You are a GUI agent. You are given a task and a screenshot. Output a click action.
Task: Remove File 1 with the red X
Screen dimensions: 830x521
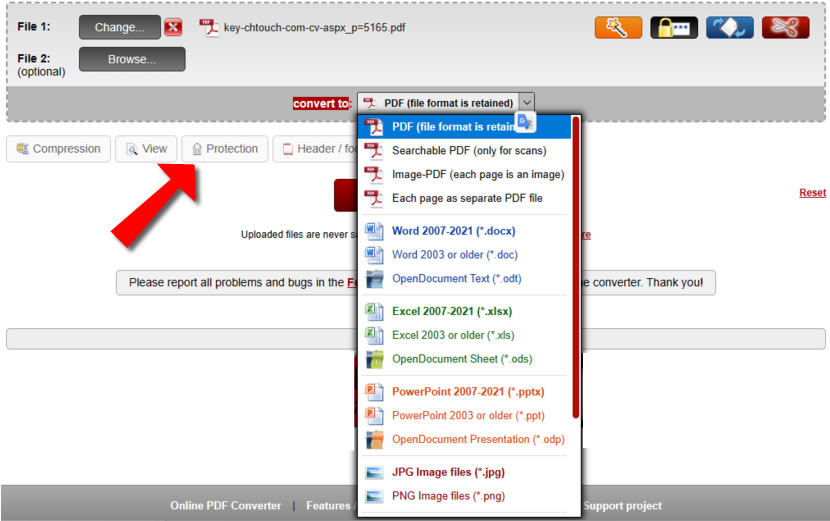[x=173, y=27]
